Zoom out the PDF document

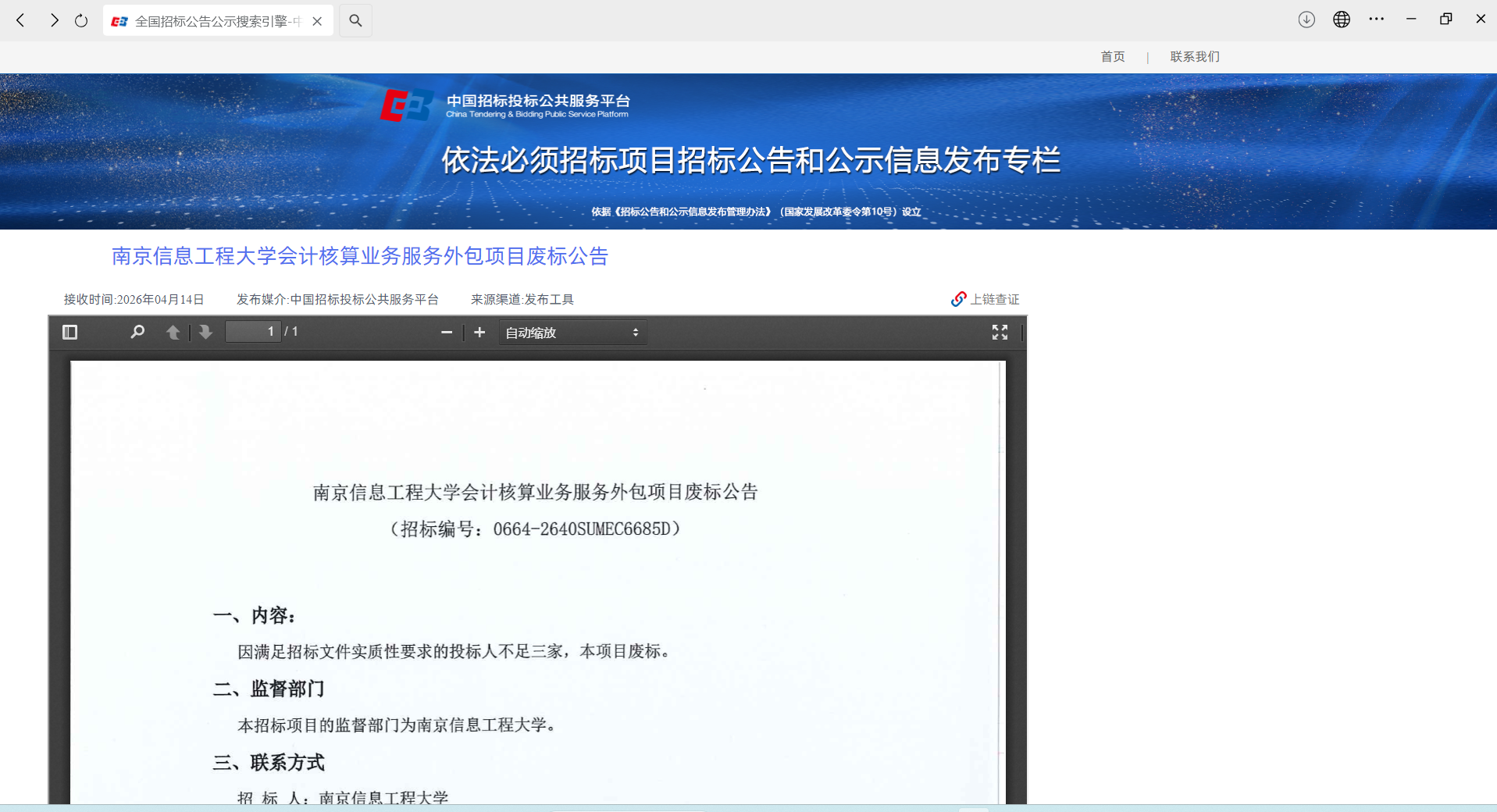[x=447, y=333]
